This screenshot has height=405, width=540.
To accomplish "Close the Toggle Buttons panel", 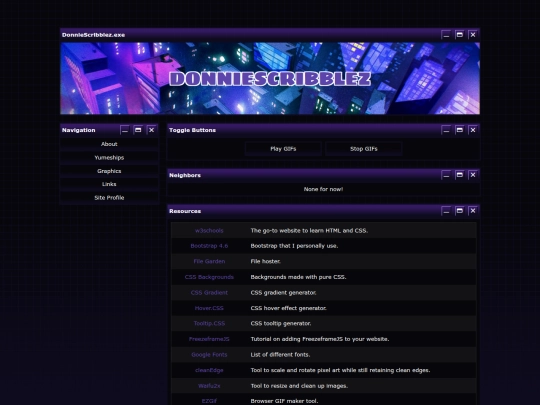I will (473, 130).
